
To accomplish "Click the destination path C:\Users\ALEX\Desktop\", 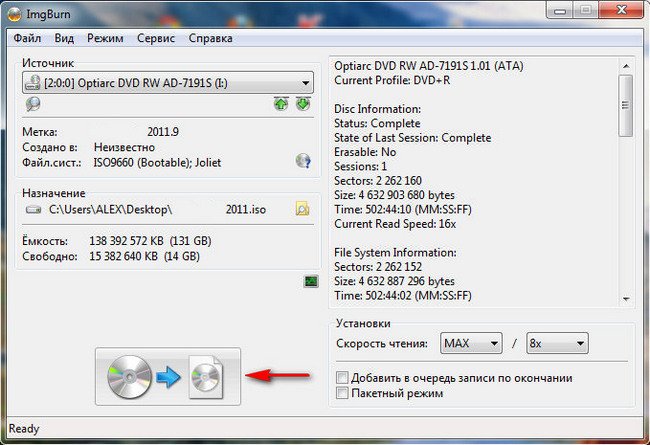I will pyautogui.click(x=110, y=209).
